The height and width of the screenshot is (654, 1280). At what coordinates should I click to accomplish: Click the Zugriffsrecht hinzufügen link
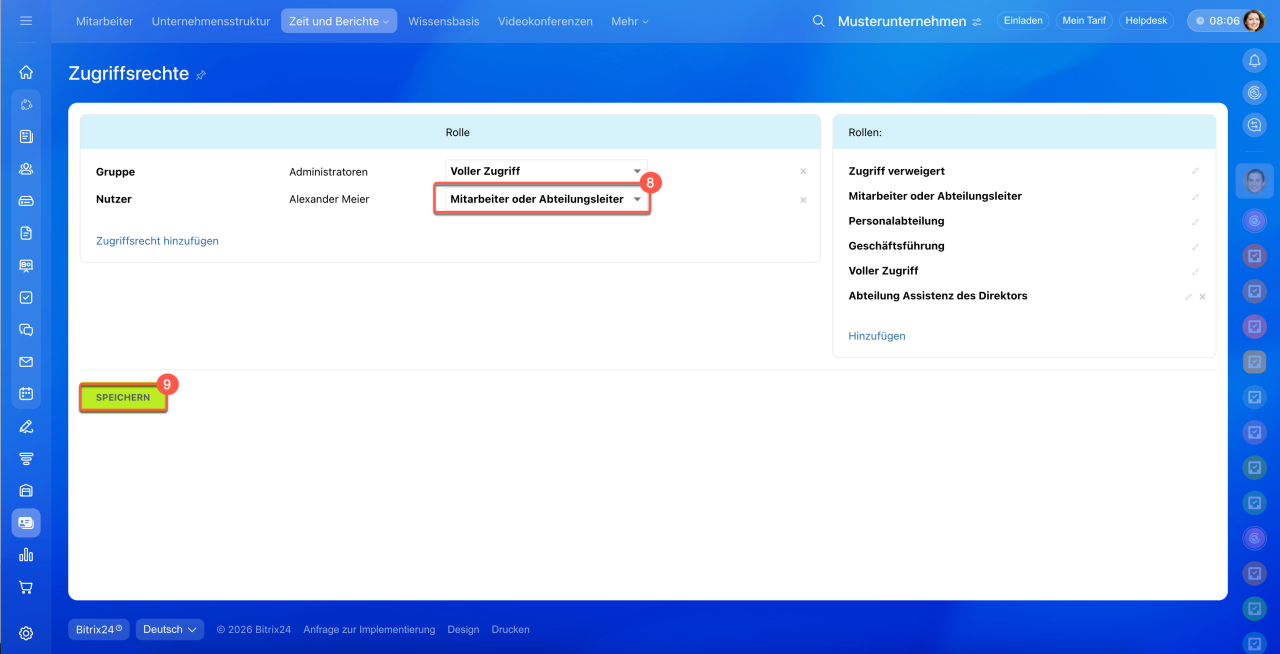[157, 241]
